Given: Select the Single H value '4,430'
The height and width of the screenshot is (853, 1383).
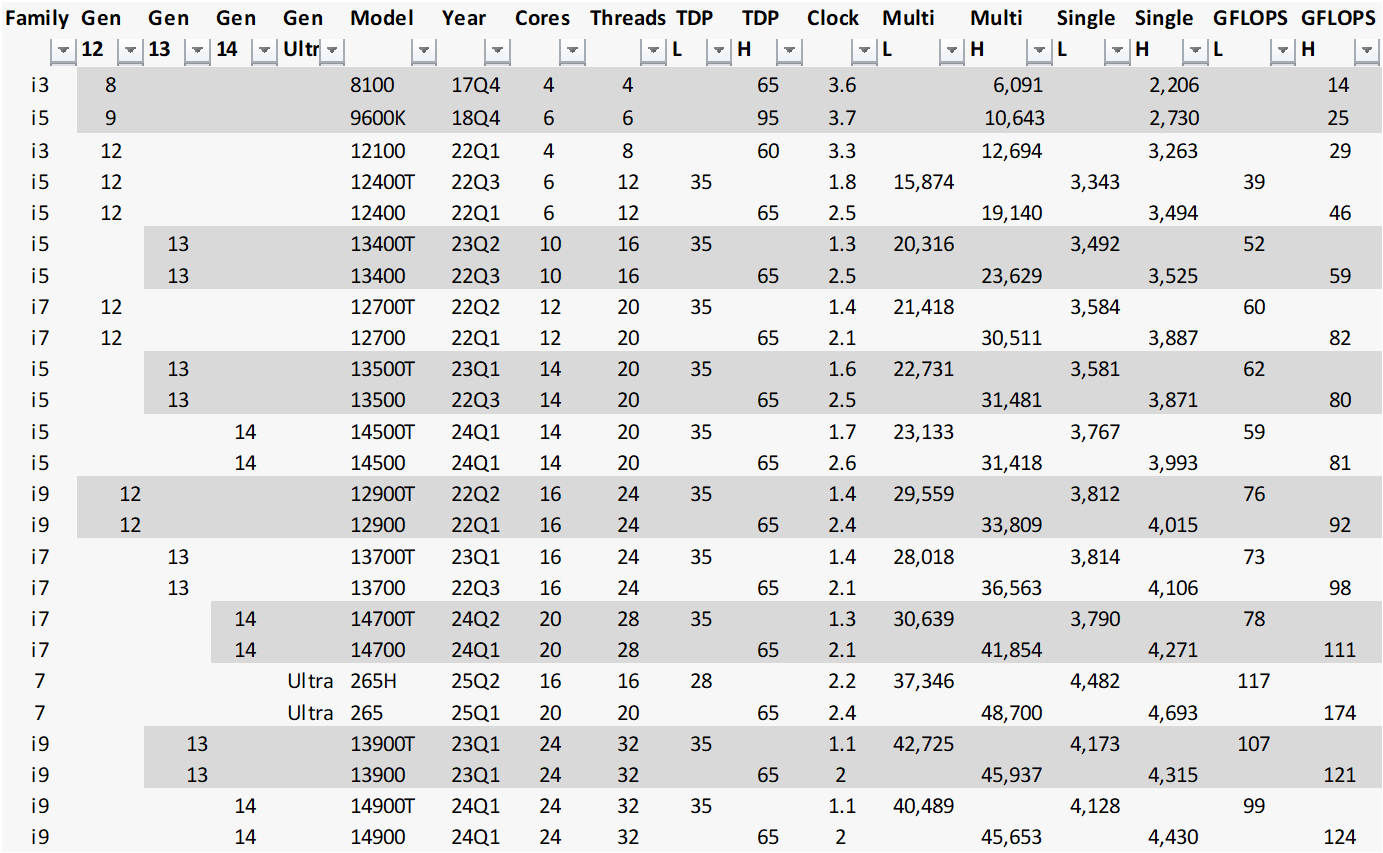Looking at the screenshot, I should pos(1174,837).
